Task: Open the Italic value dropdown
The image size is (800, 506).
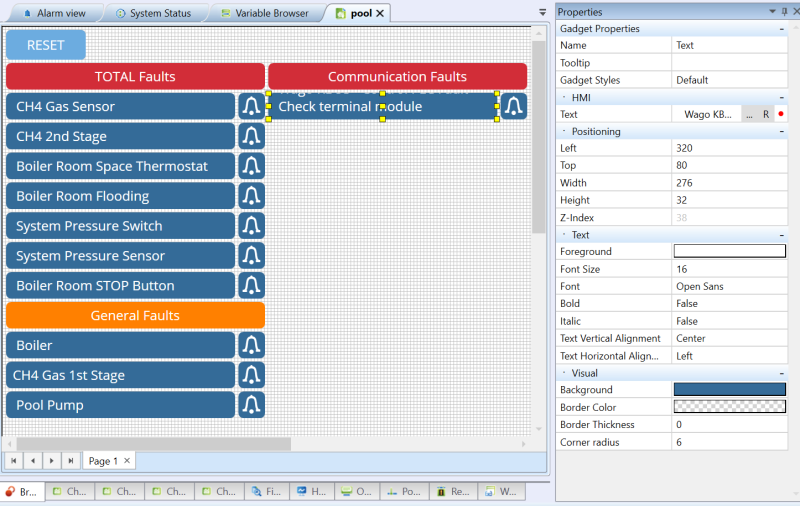Action: coord(730,321)
